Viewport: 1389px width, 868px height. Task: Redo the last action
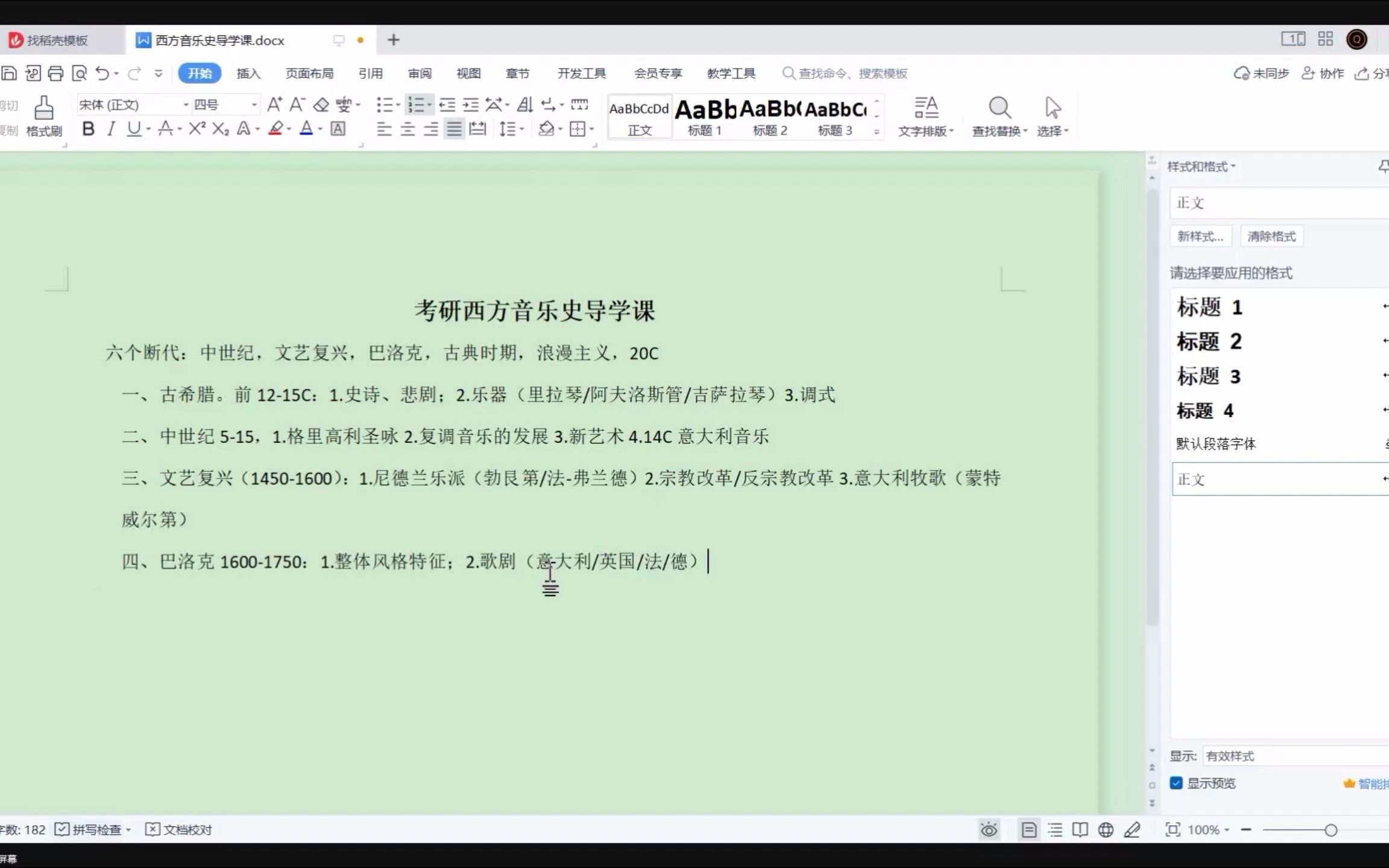[x=134, y=73]
